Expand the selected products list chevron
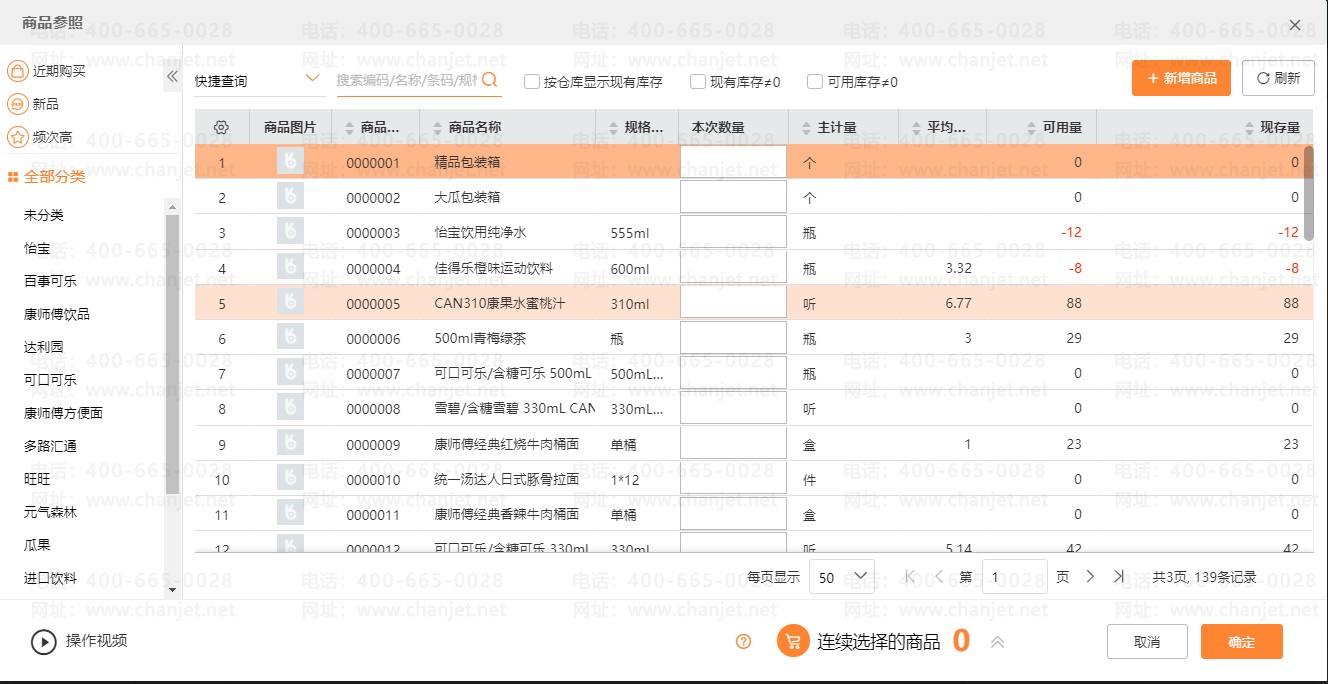The image size is (1328, 684). point(997,642)
